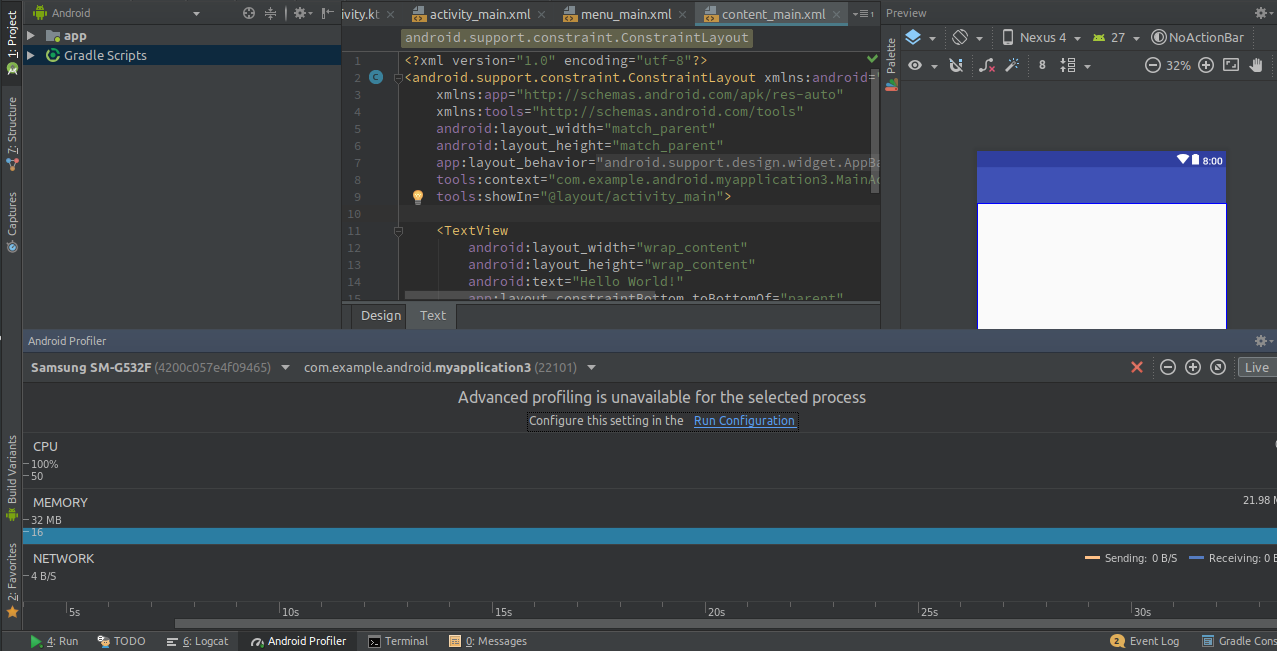Click the clear all constraints icon
1277x651 pixels.
tap(985, 65)
